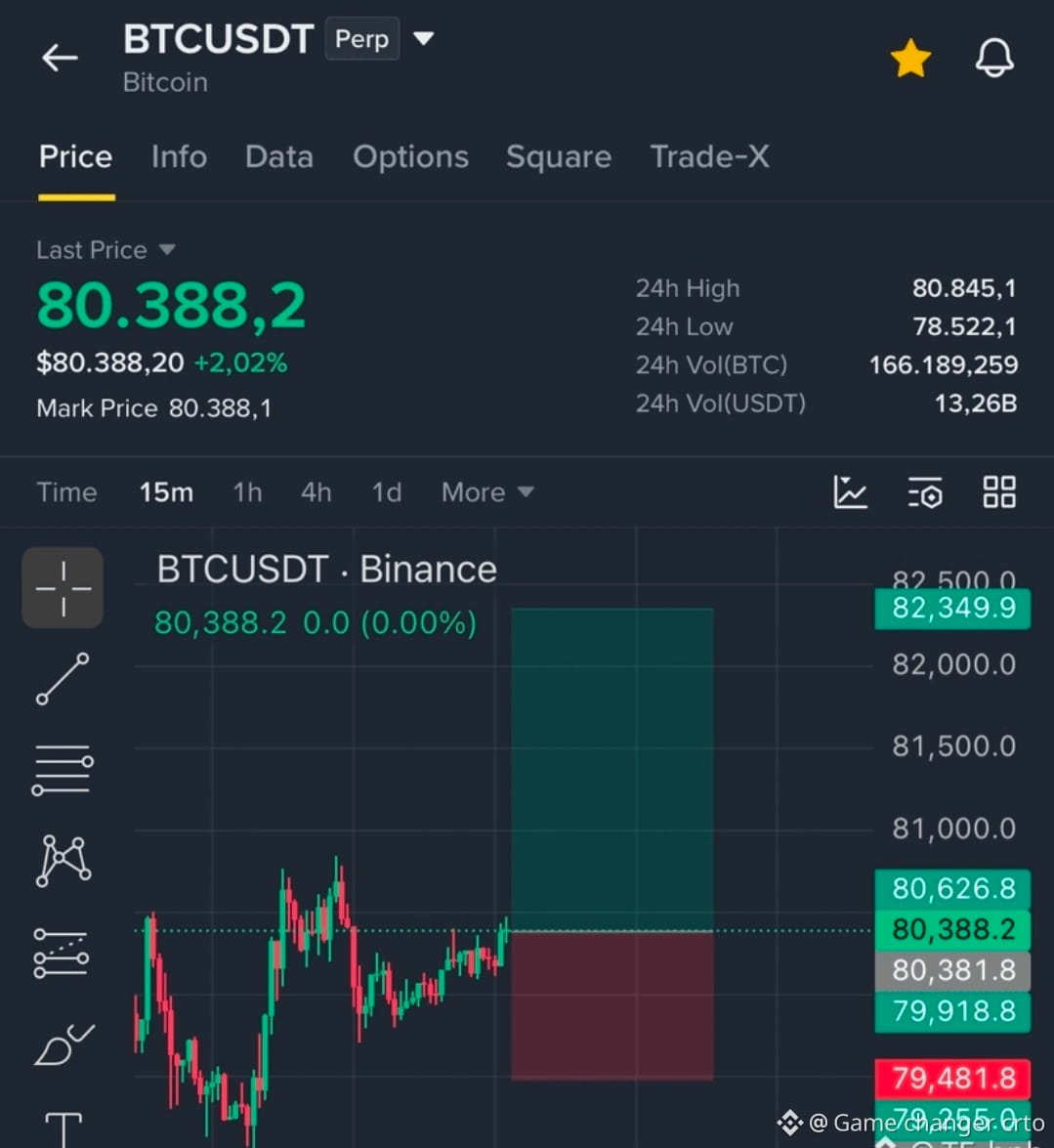Select the Fibonacci retracement style tool
The image size is (1054, 1148).
click(x=62, y=953)
